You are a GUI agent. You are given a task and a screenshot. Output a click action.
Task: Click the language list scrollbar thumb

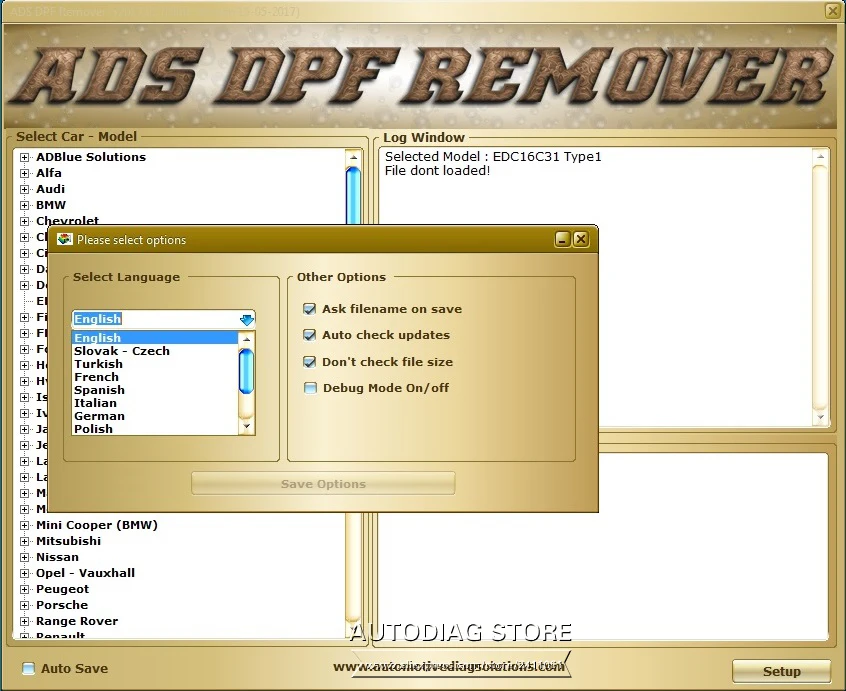(x=246, y=371)
